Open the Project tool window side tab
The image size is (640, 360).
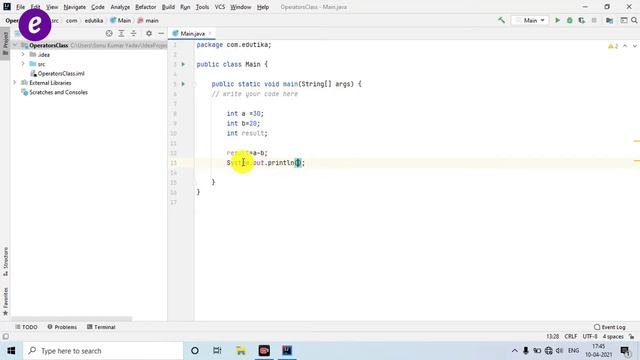[5, 44]
